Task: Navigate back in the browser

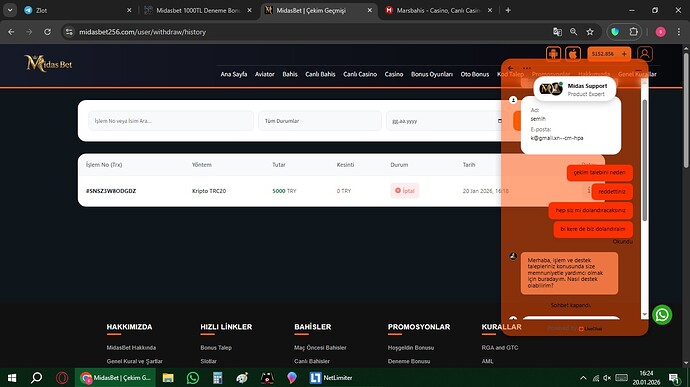Action: coord(11,32)
